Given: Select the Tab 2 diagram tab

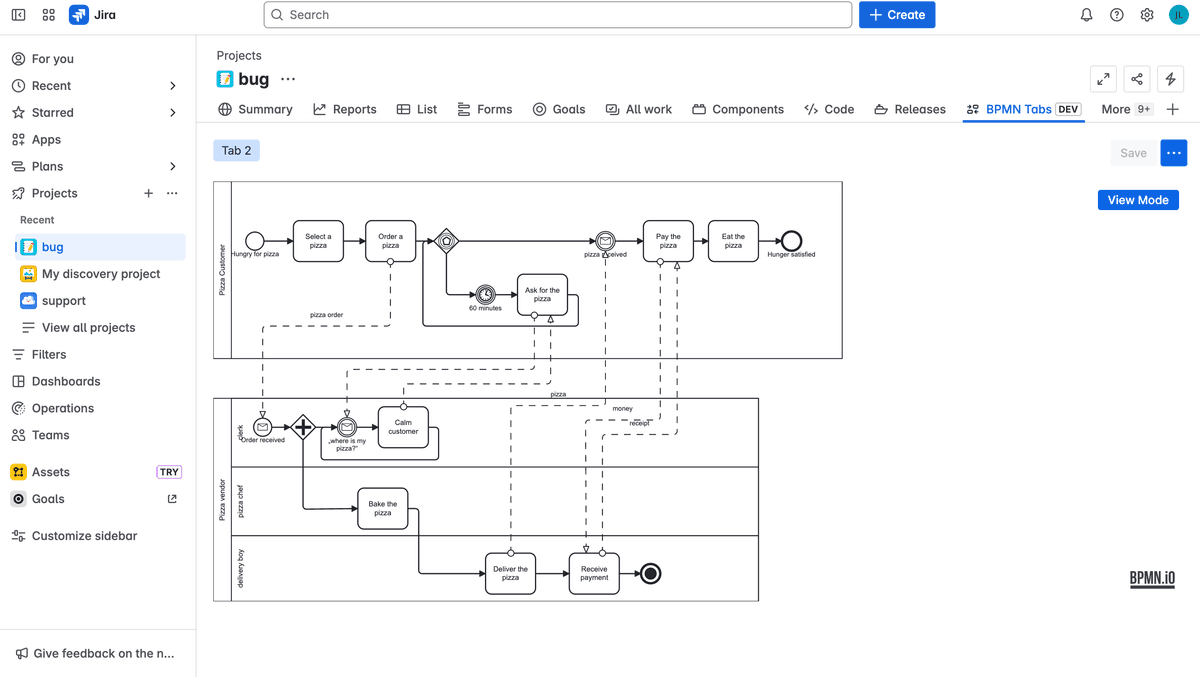Looking at the screenshot, I should 237,151.
